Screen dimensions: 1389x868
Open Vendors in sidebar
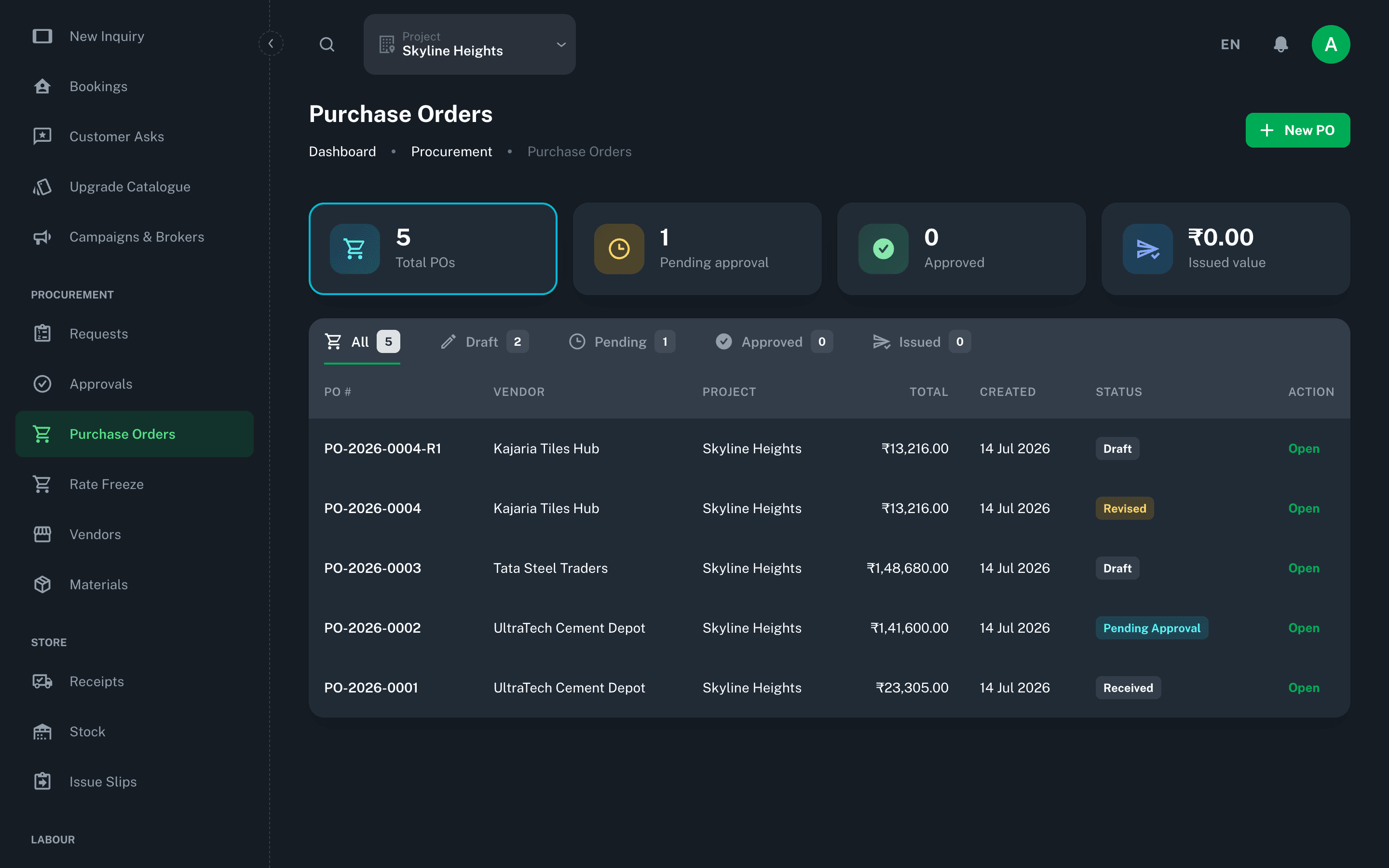[134, 534]
